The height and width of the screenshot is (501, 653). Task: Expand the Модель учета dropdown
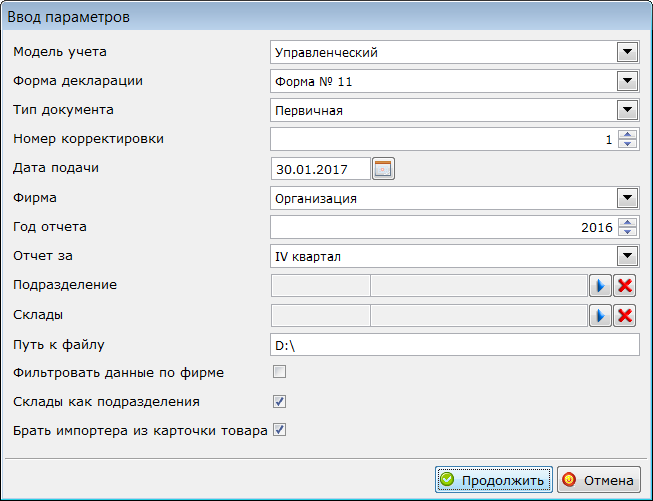[628, 52]
